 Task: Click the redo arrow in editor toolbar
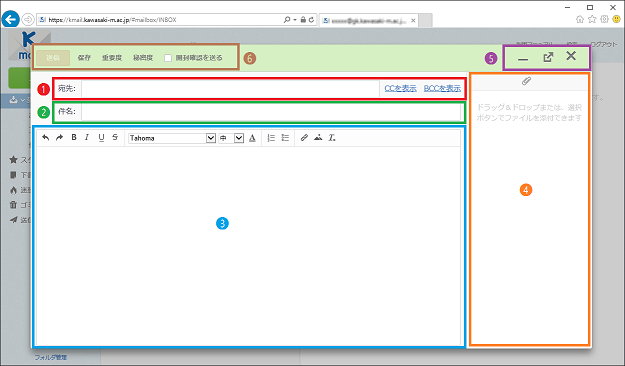[60, 138]
